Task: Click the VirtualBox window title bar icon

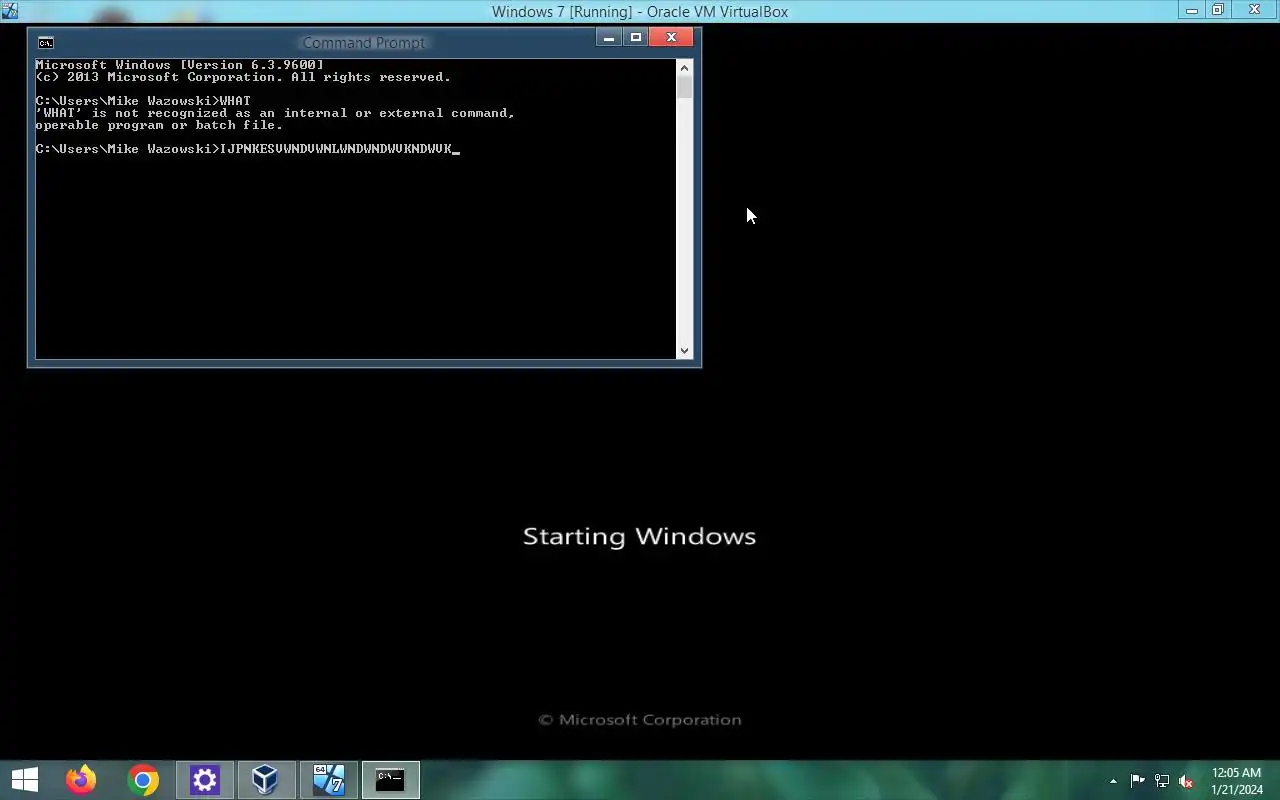Action: click(x=10, y=11)
